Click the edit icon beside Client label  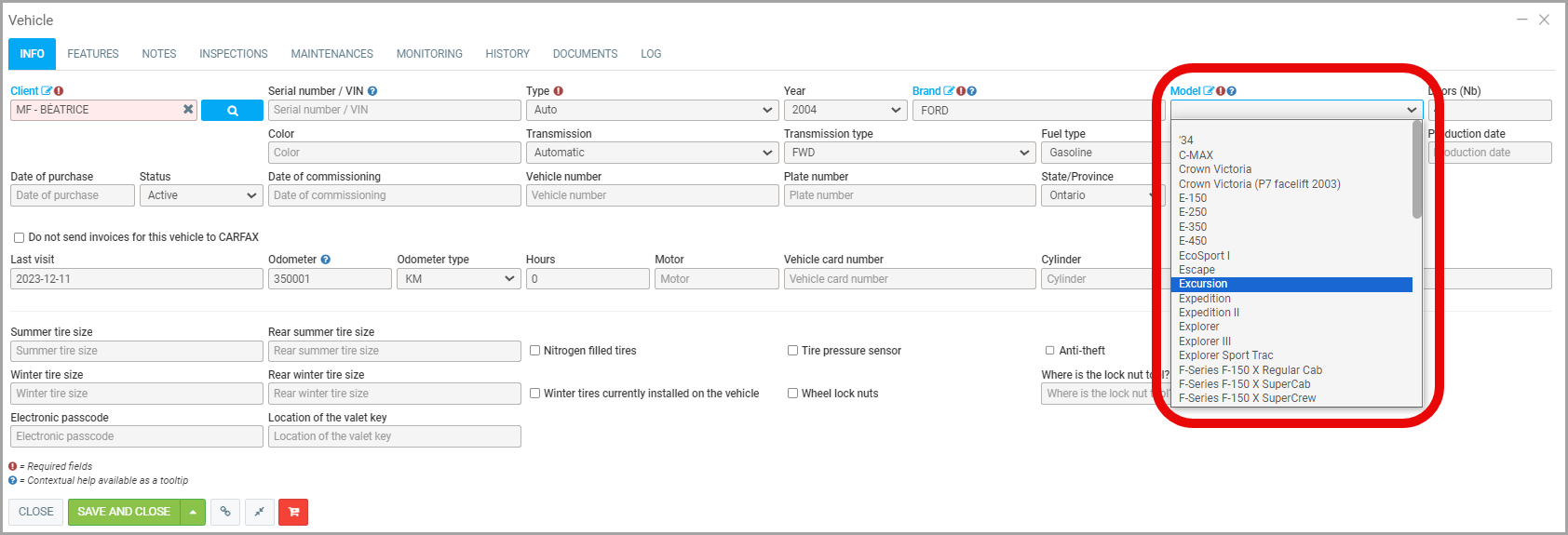point(47,91)
